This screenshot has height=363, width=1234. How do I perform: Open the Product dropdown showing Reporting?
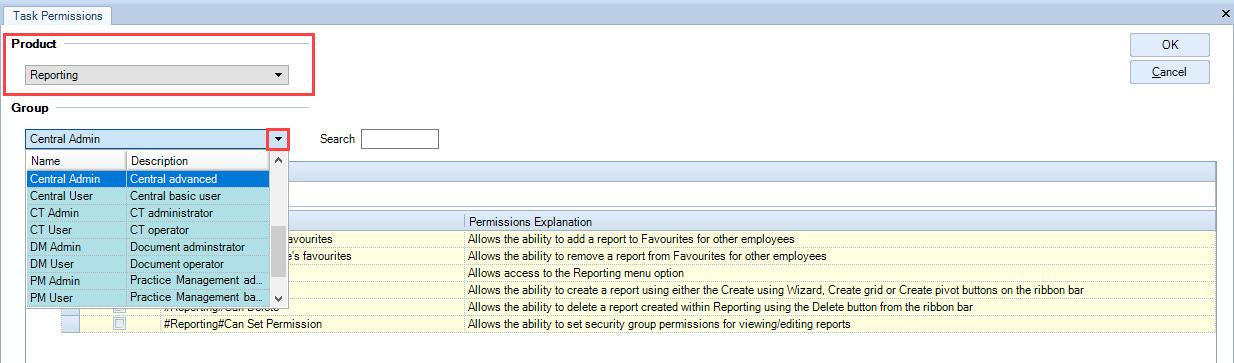[157, 75]
